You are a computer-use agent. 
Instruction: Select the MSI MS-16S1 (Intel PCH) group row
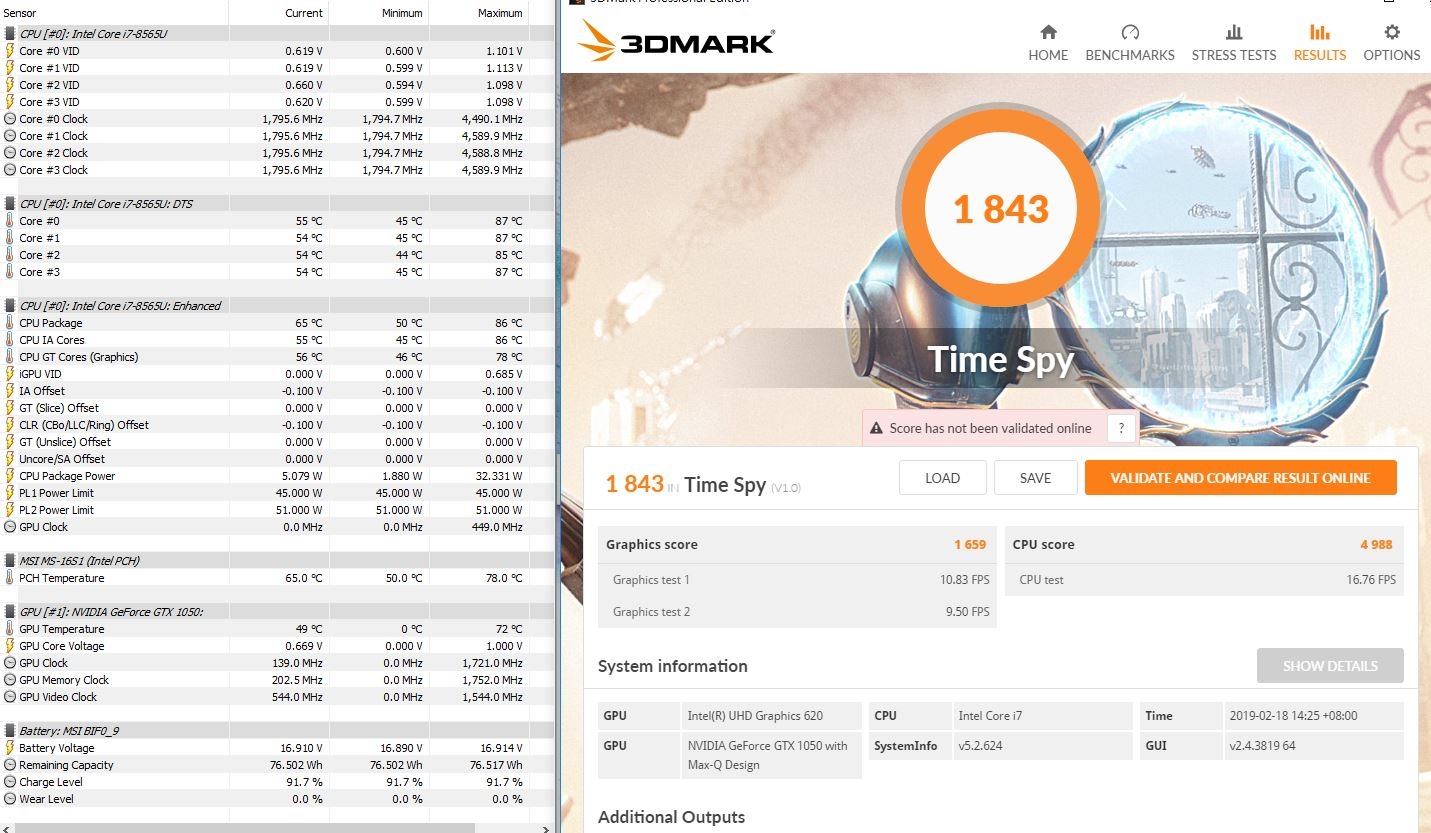277,560
